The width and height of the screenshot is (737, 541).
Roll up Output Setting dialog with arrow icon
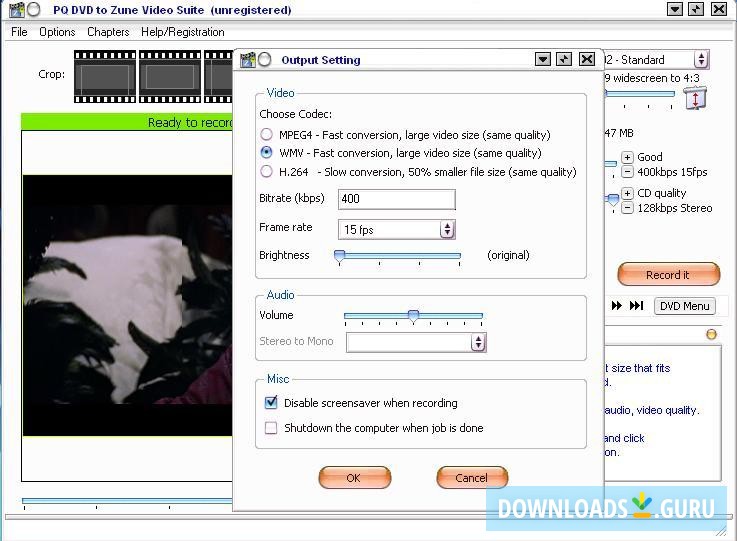click(543, 59)
